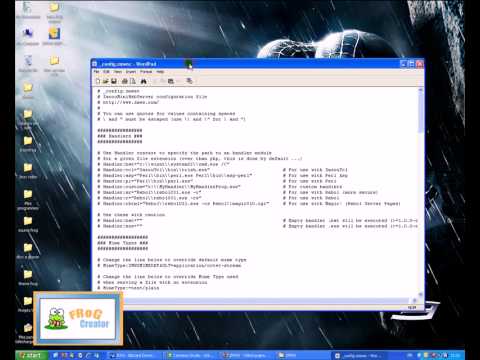Open the Help menu in WordPad

160,72
